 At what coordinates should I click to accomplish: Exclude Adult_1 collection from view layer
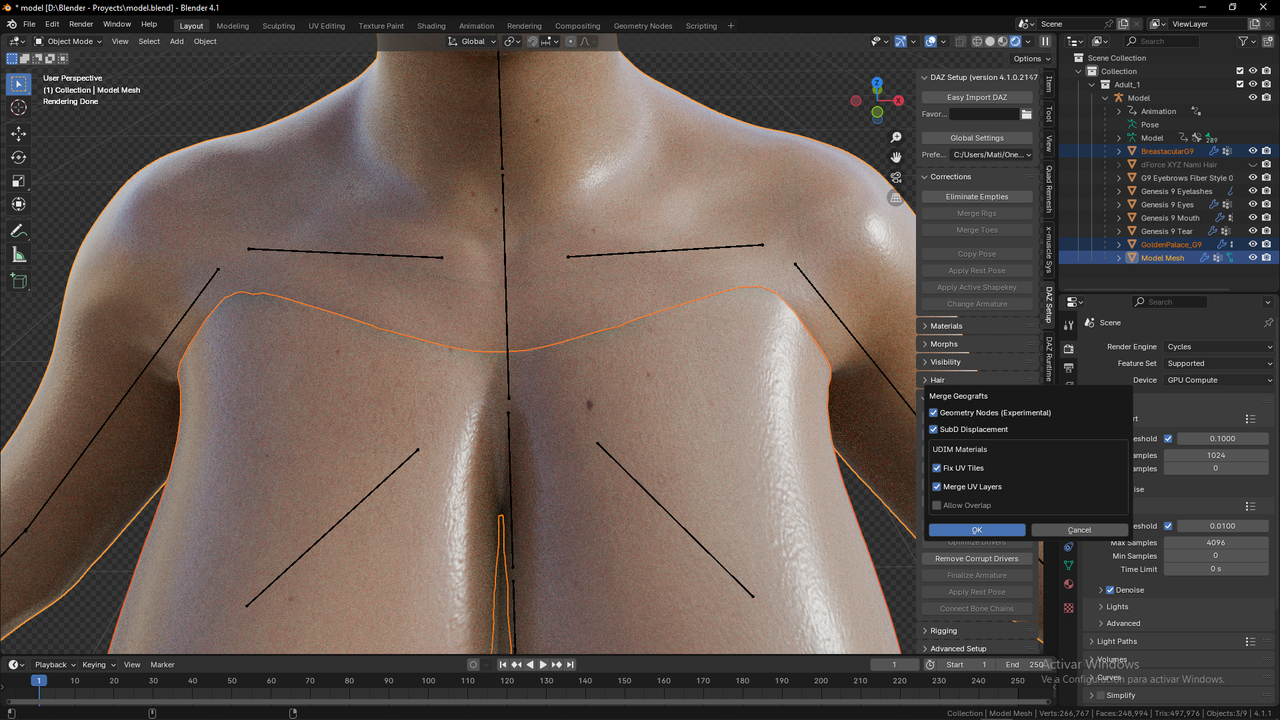pyautogui.click(x=1240, y=84)
